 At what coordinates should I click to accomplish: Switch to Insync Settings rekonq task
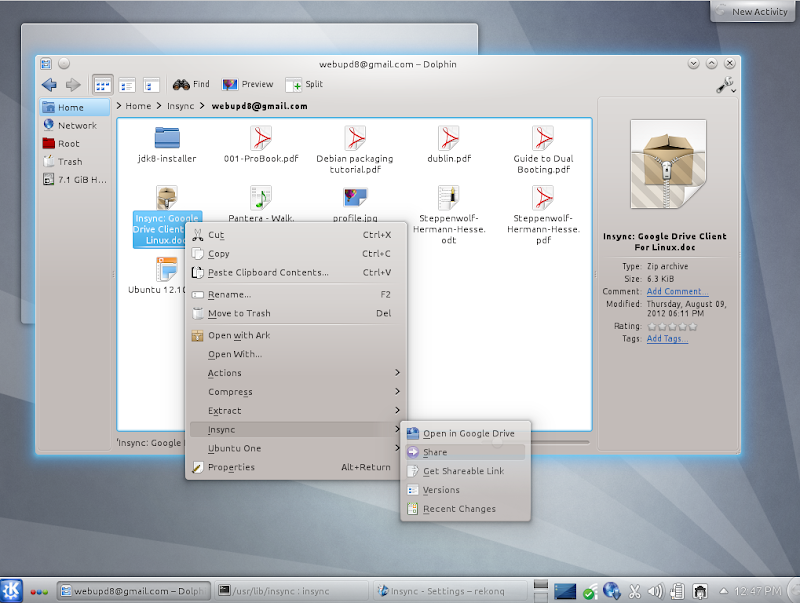(450, 591)
